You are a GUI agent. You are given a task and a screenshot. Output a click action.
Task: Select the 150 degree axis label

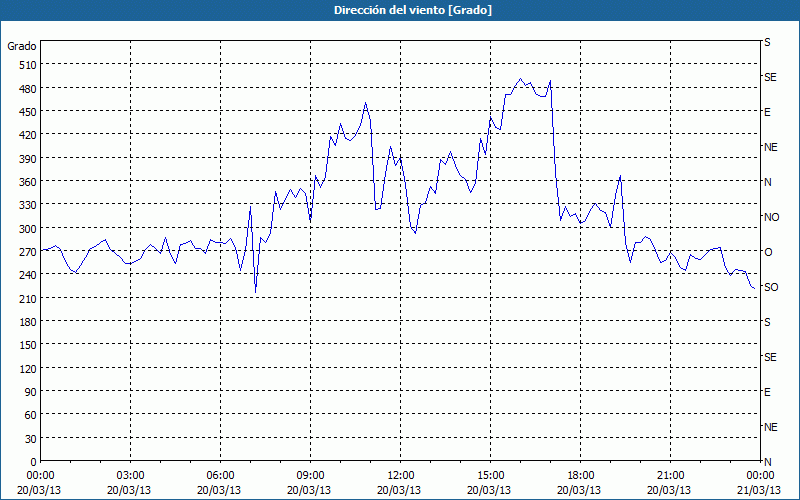click(29, 345)
